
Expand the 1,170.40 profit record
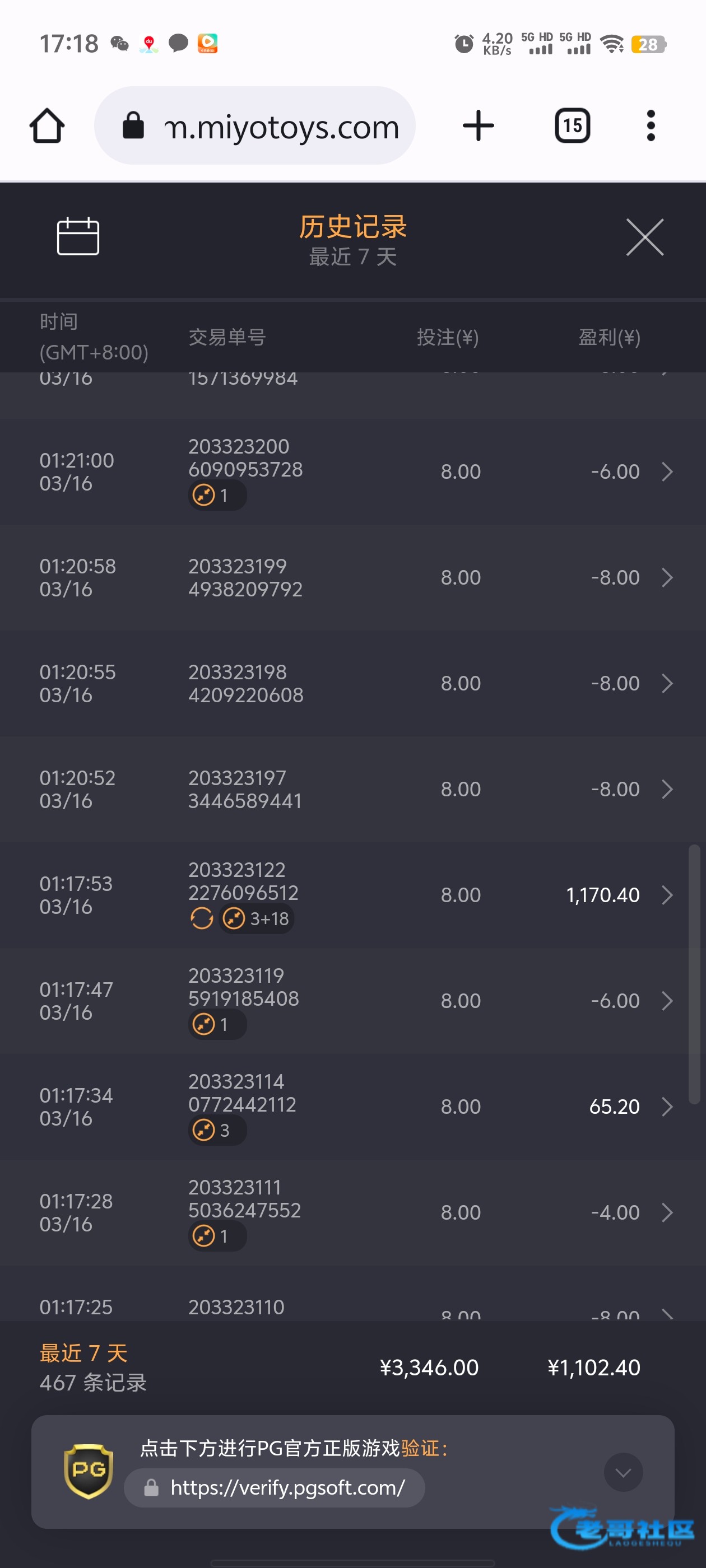(x=667, y=895)
